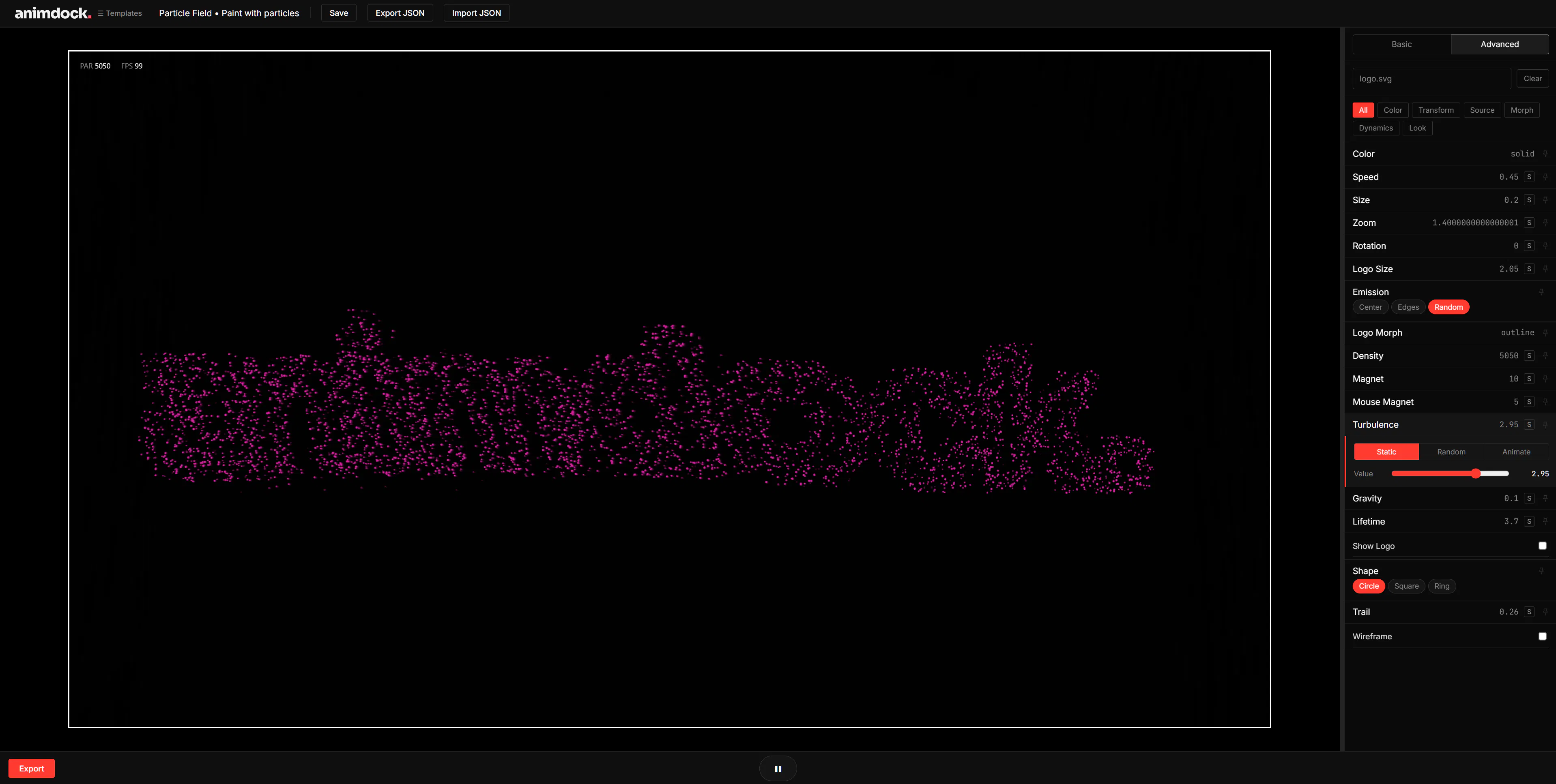Expand the Density row
This screenshot has width=1556, height=784.
pos(1450,356)
